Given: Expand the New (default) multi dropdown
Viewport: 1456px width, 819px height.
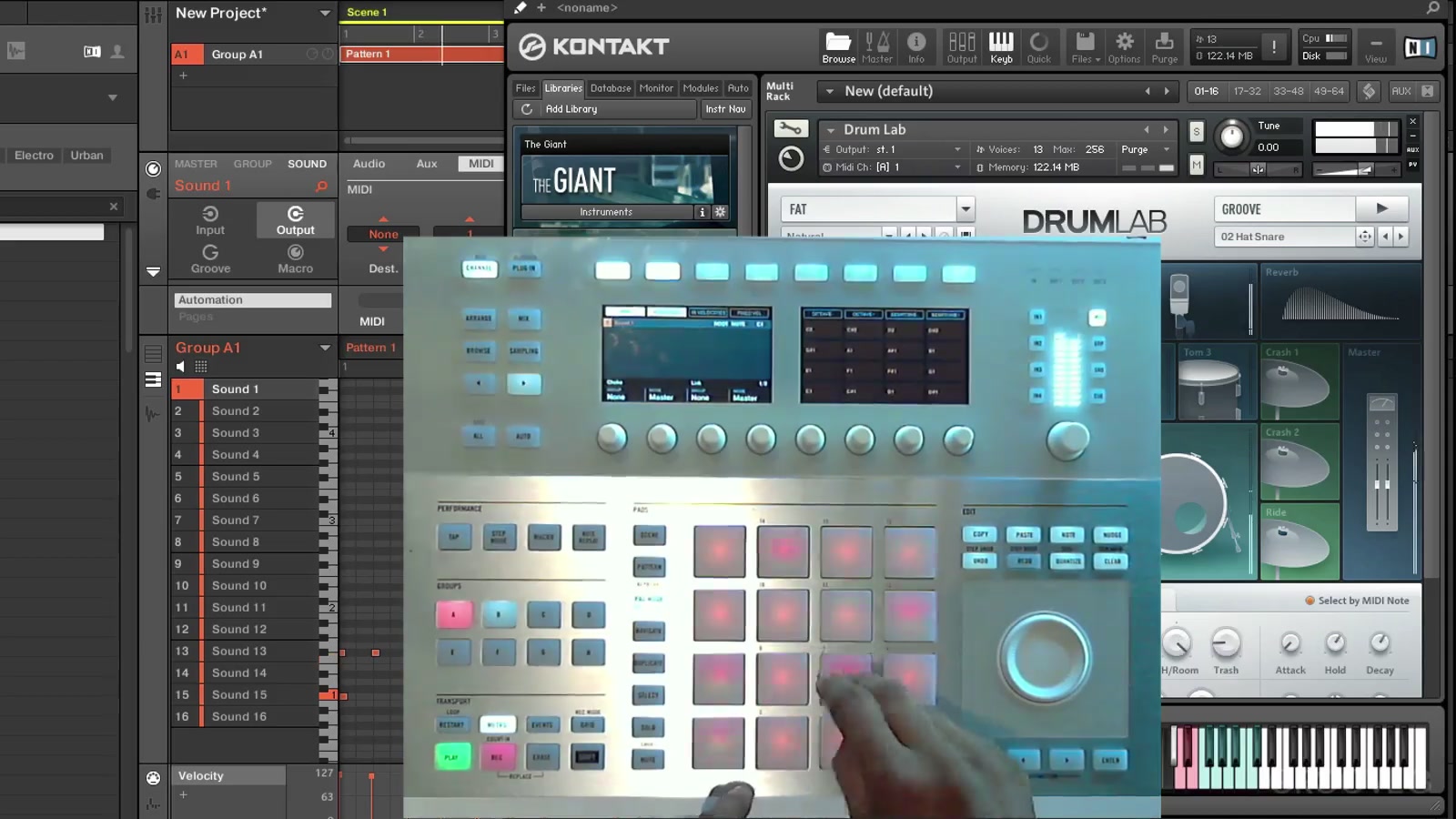Looking at the screenshot, I should (829, 91).
